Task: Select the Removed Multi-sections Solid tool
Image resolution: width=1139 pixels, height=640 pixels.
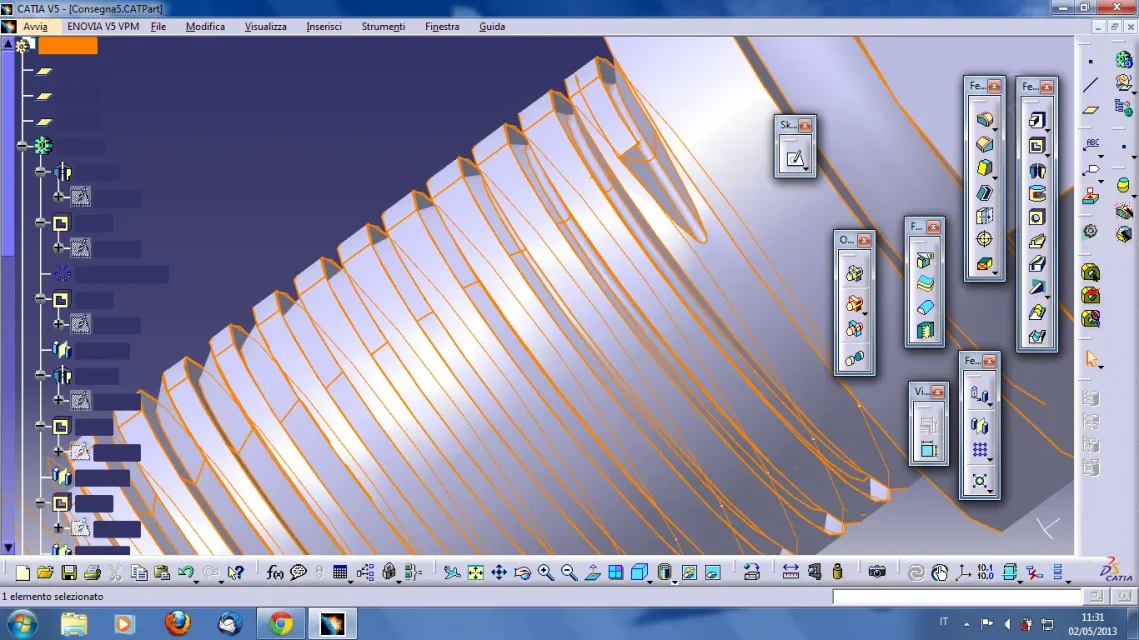Action: [1037, 336]
